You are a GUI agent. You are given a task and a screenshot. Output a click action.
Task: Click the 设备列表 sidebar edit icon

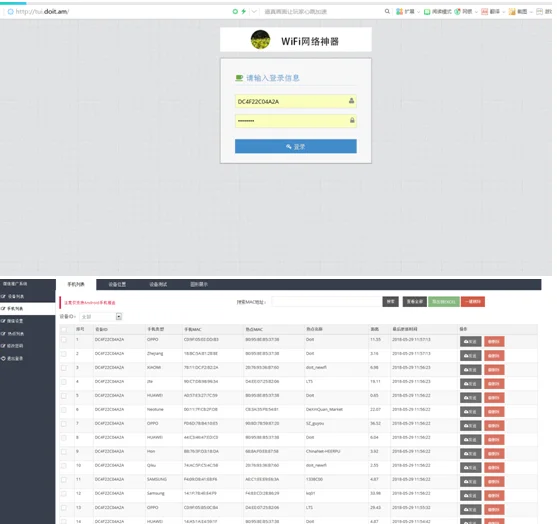coord(3,296)
